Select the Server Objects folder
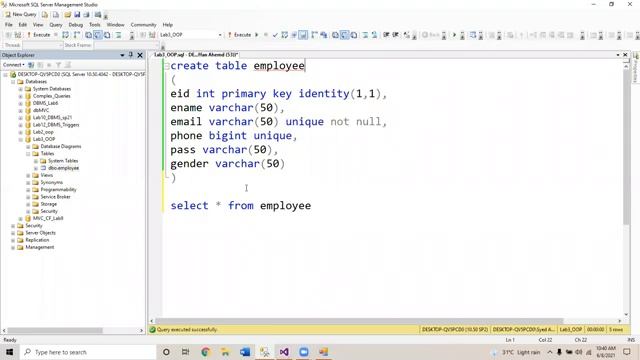Viewport: 640px width, 360px height. point(40,233)
